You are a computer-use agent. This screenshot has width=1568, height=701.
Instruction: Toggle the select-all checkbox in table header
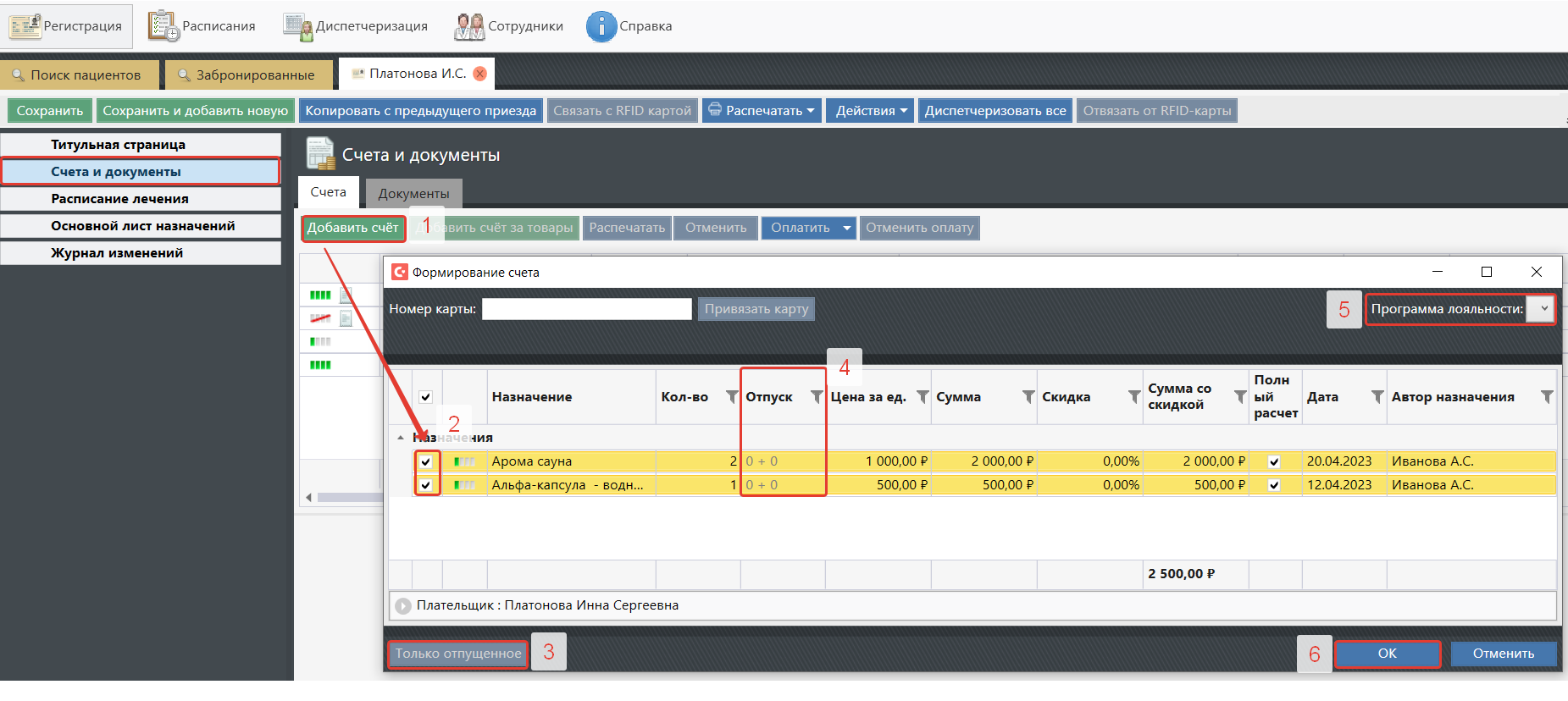click(426, 397)
